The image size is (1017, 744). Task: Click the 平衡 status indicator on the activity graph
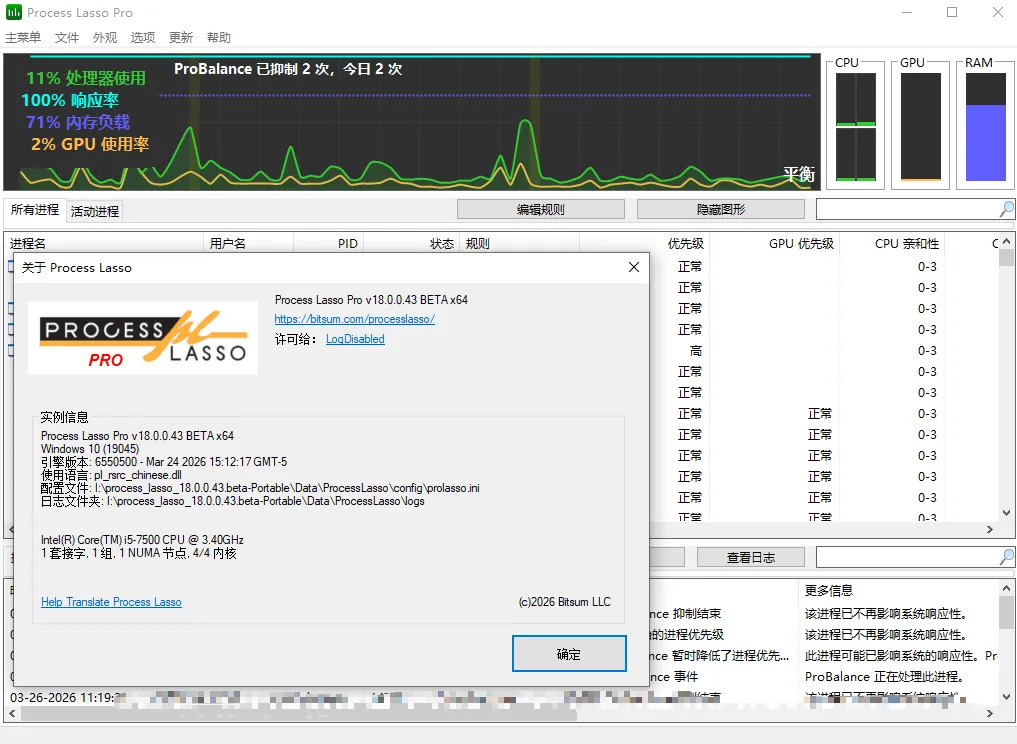[797, 174]
